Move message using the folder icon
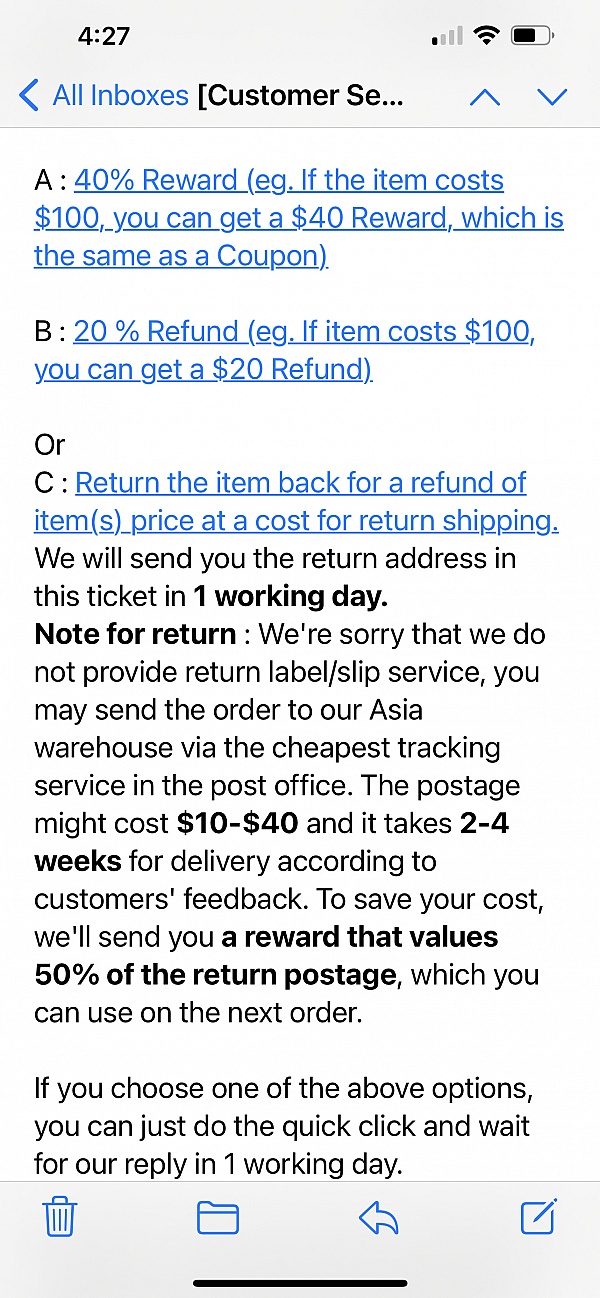The image size is (600, 1298). click(x=218, y=1217)
